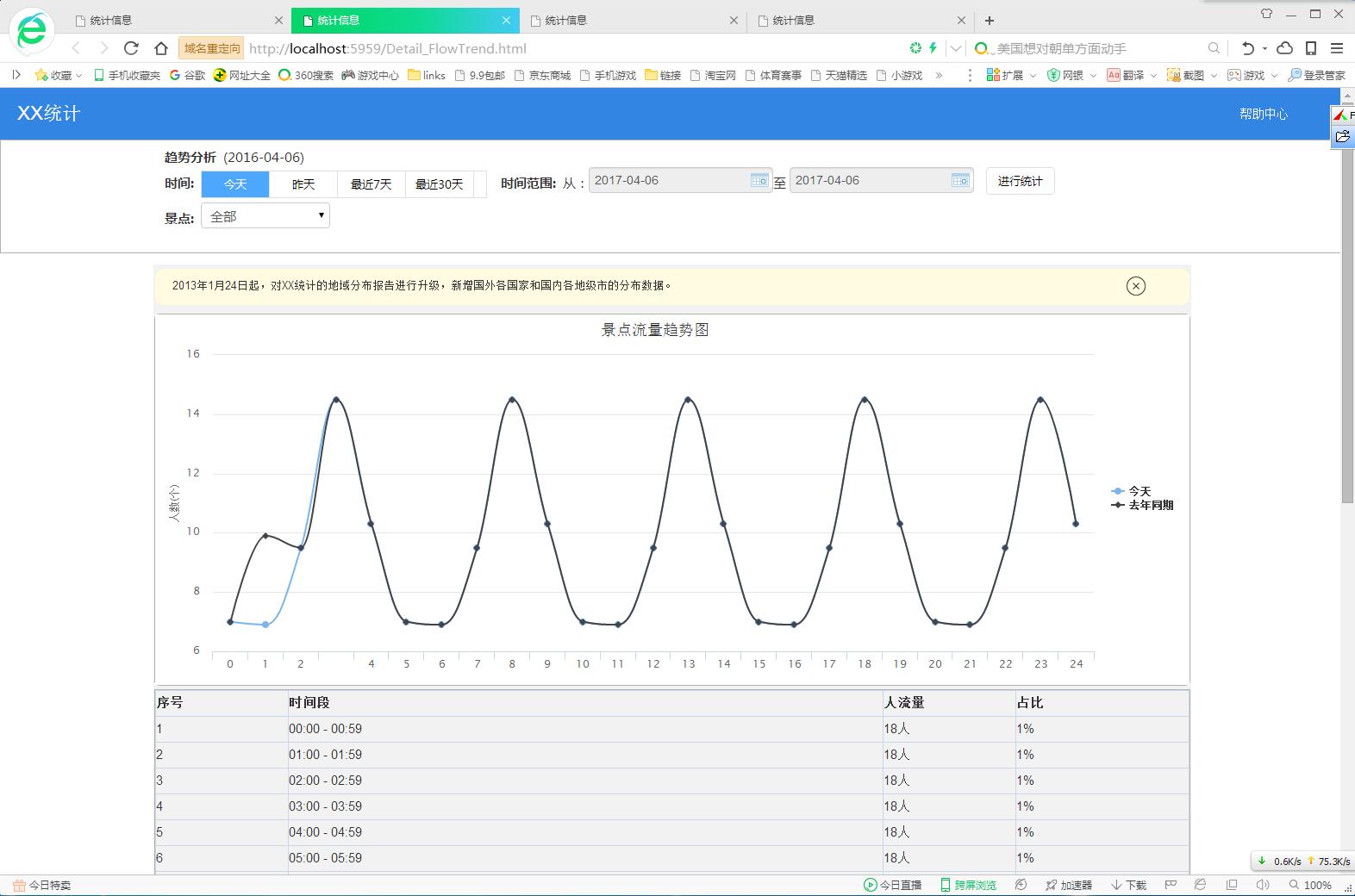Viewport: 1355px width, 896px height.
Task: Click the start date field 2017-04-06
Action: pos(680,180)
